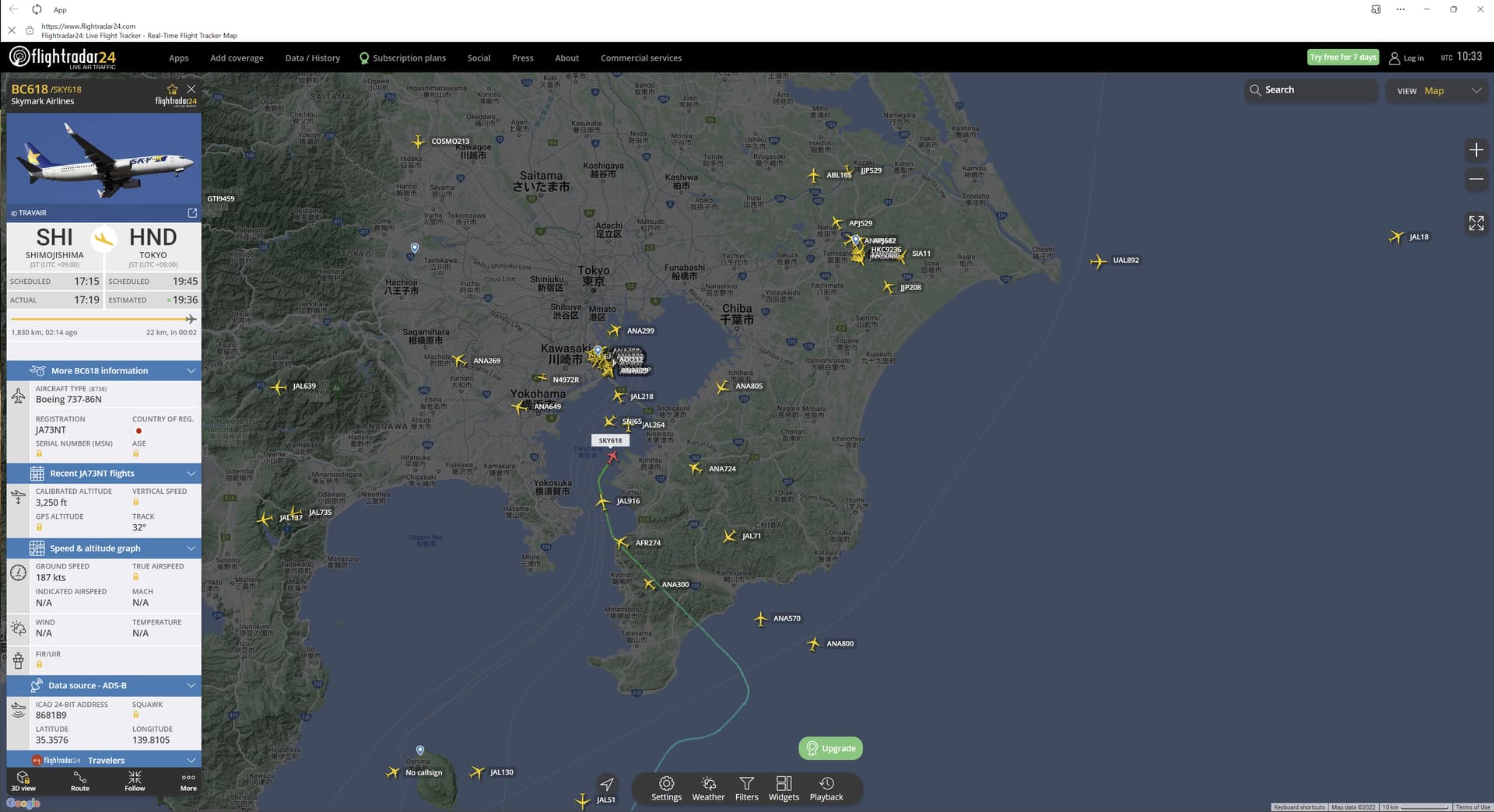Add BC618 to favorites star
This screenshot has width=1494, height=812.
point(172,89)
